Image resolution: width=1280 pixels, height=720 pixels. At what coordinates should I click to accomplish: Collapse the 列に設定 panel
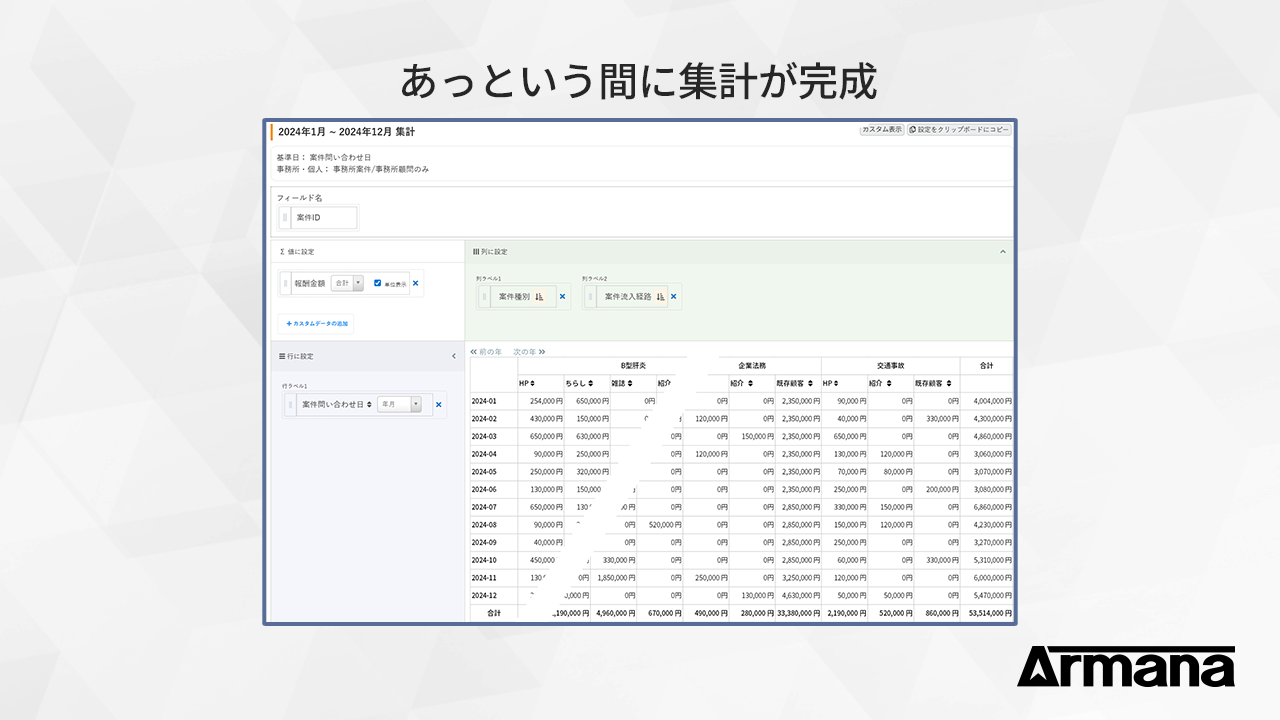1003,252
